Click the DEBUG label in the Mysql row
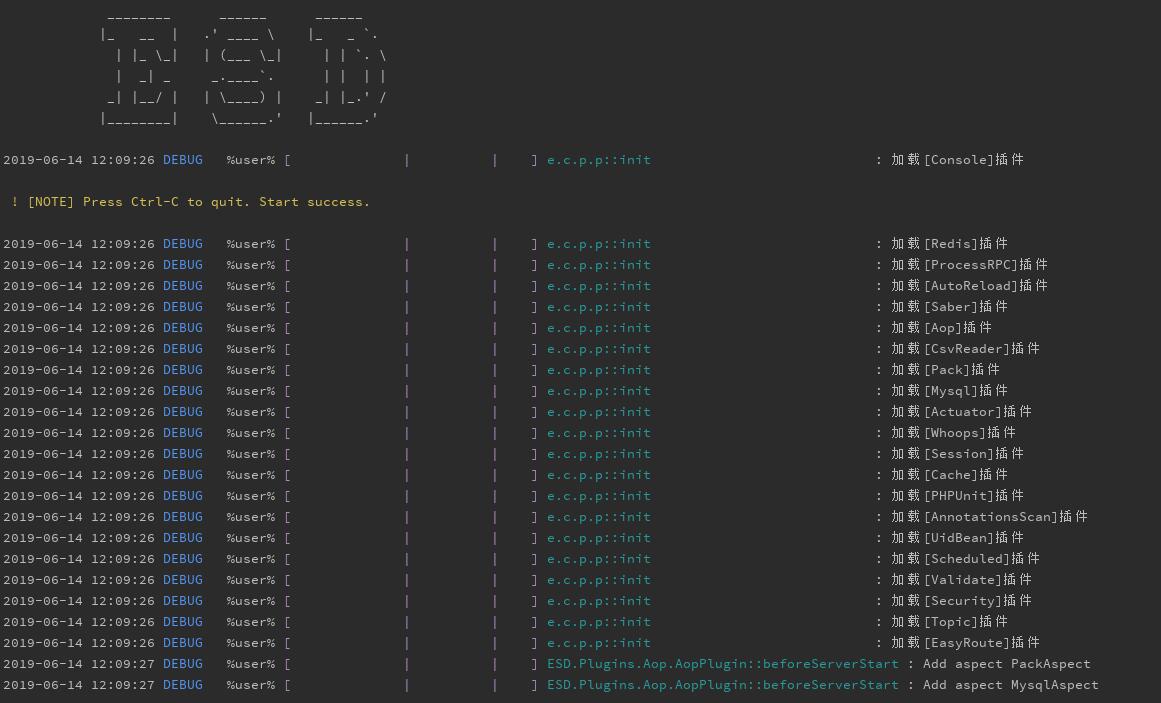The height and width of the screenshot is (703, 1161). coord(183,390)
